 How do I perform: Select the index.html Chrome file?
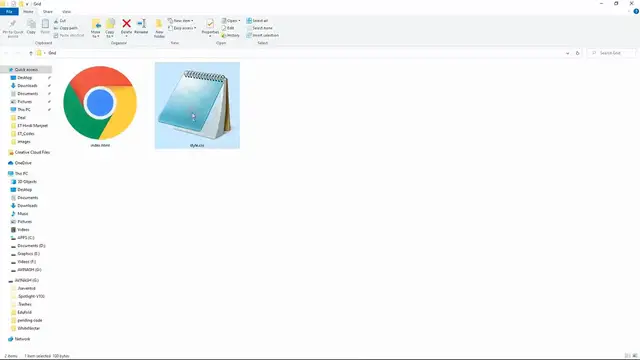[x=100, y=106]
